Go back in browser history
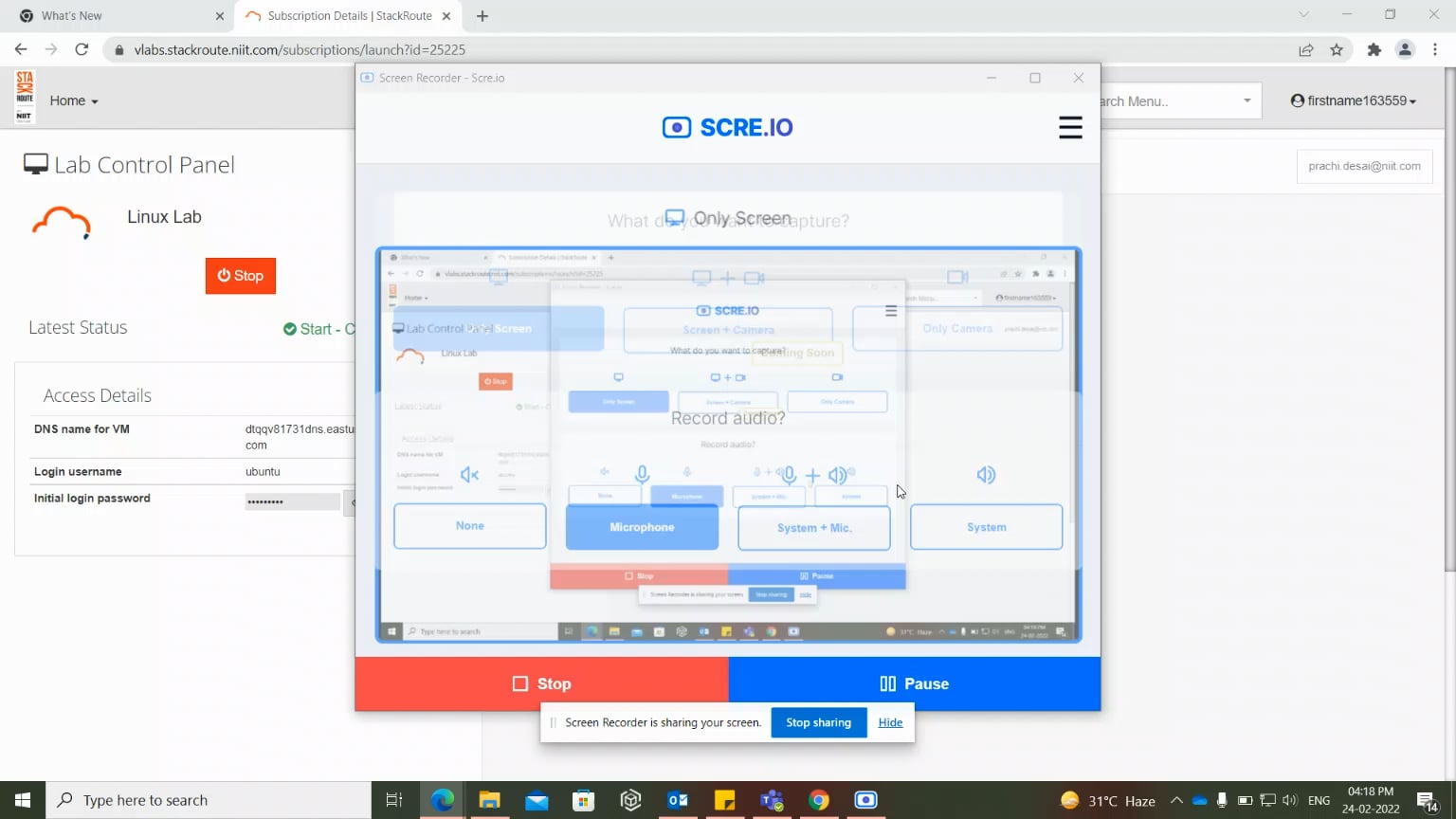Viewport: 1456px width, 819px height. click(21, 49)
